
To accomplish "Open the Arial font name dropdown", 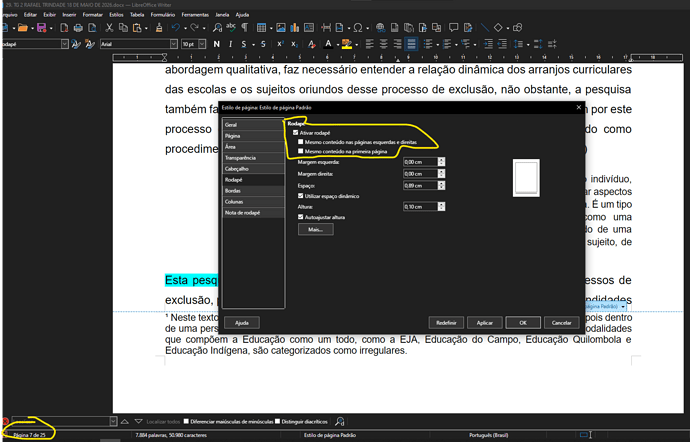I will pyautogui.click(x=174, y=44).
